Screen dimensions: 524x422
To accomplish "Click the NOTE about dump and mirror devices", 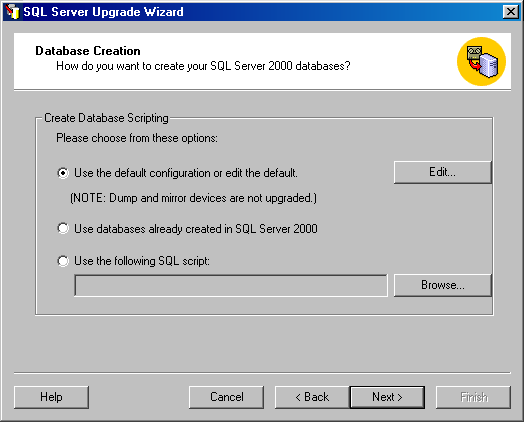I will click(x=193, y=198).
